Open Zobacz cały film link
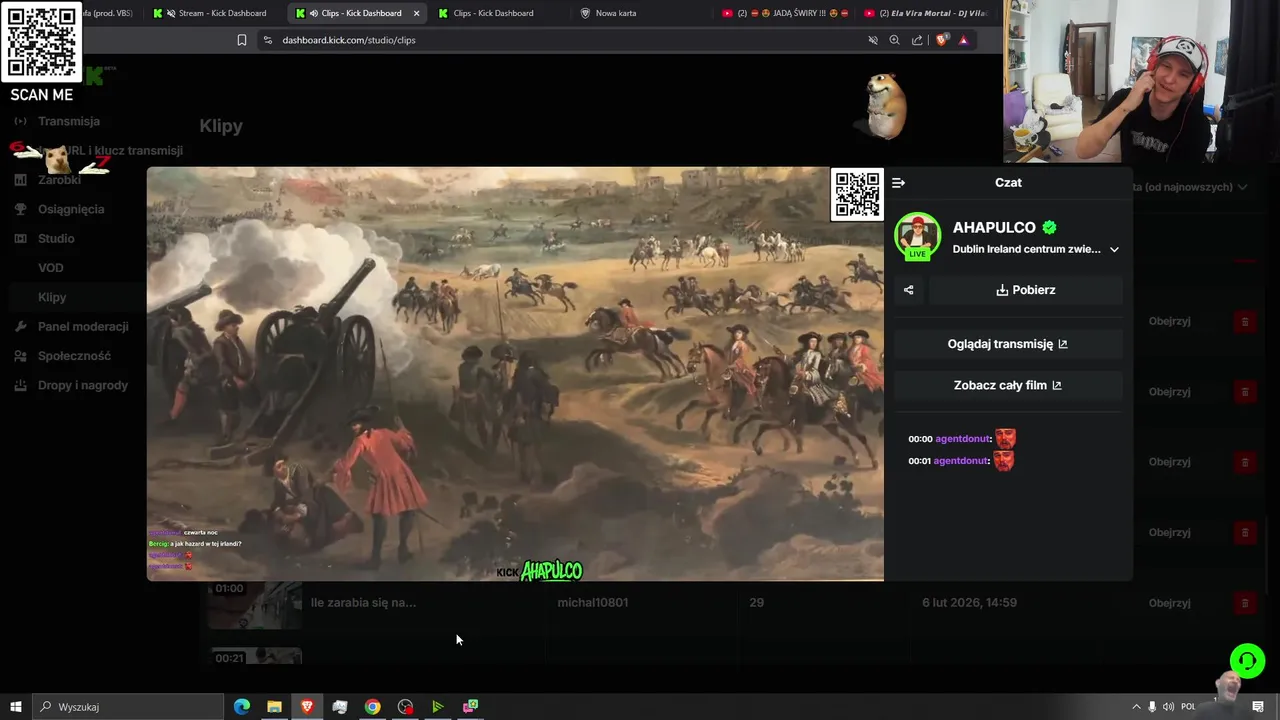Image resolution: width=1280 pixels, height=720 pixels. point(1008,385)
